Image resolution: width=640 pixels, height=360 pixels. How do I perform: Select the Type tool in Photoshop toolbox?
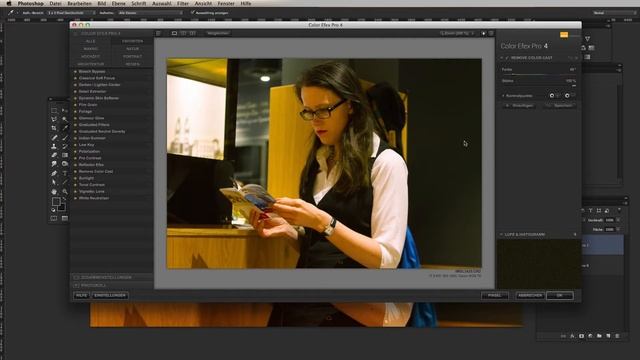(x=64, y=173)
